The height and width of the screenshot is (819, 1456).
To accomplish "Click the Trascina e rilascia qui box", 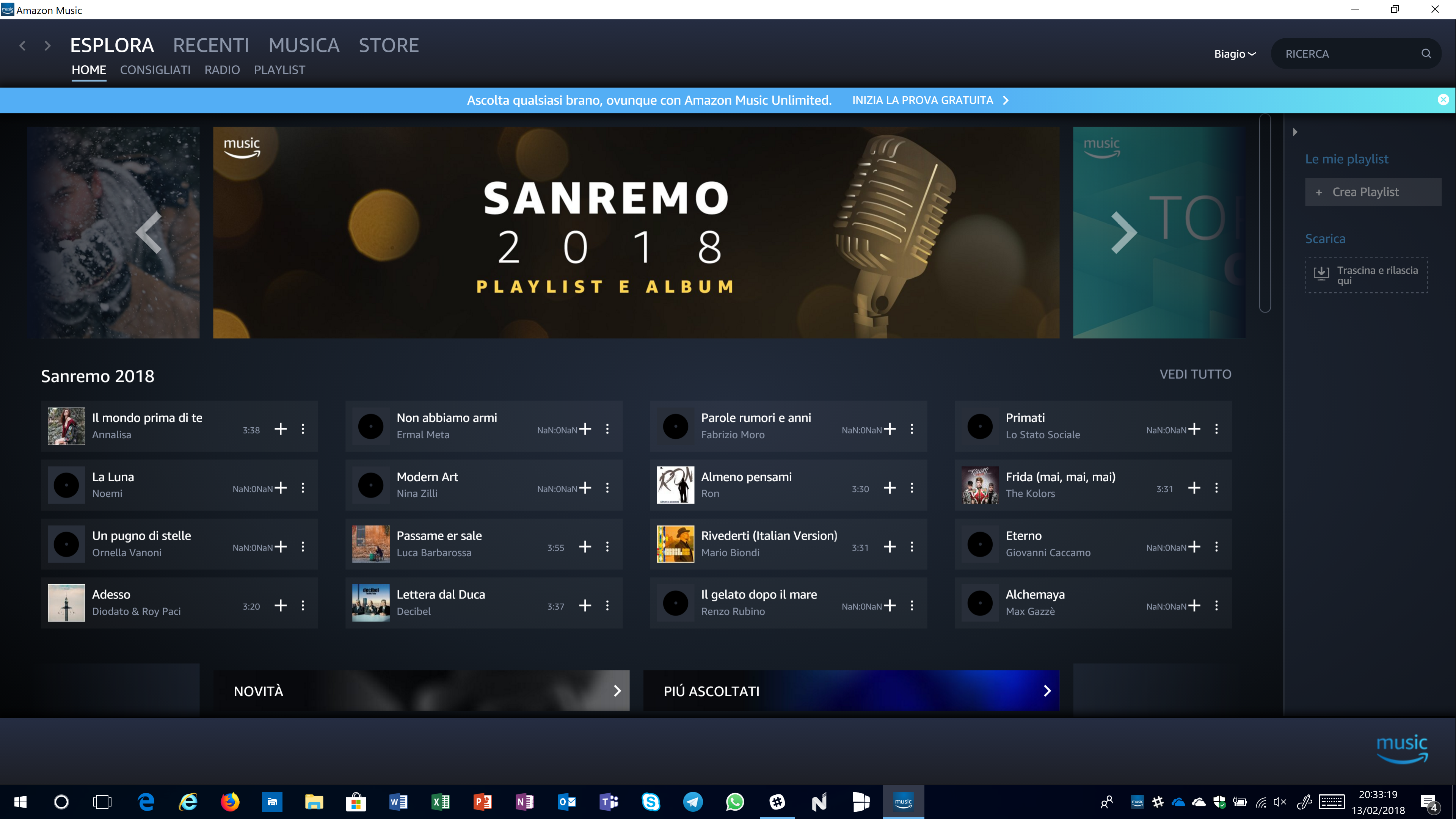I will pyautogui.click(x=1366, y=275).
